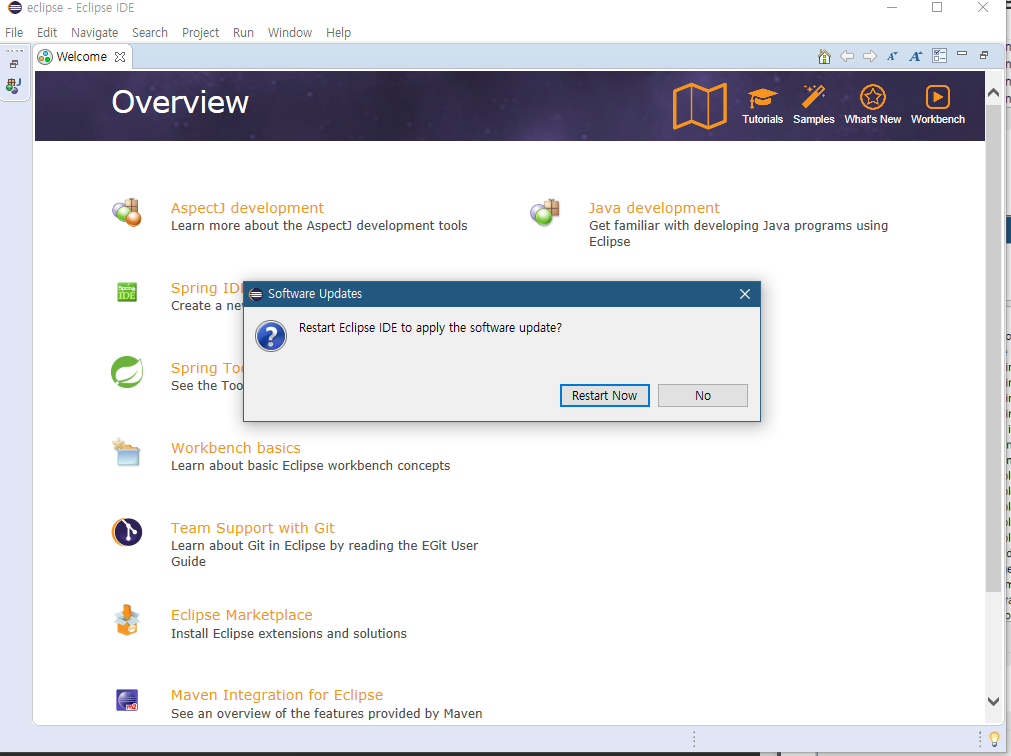The width and height of the screenshot is (1011, 756).
Task: Click the Git team support icon
Action: pos(126,532)
